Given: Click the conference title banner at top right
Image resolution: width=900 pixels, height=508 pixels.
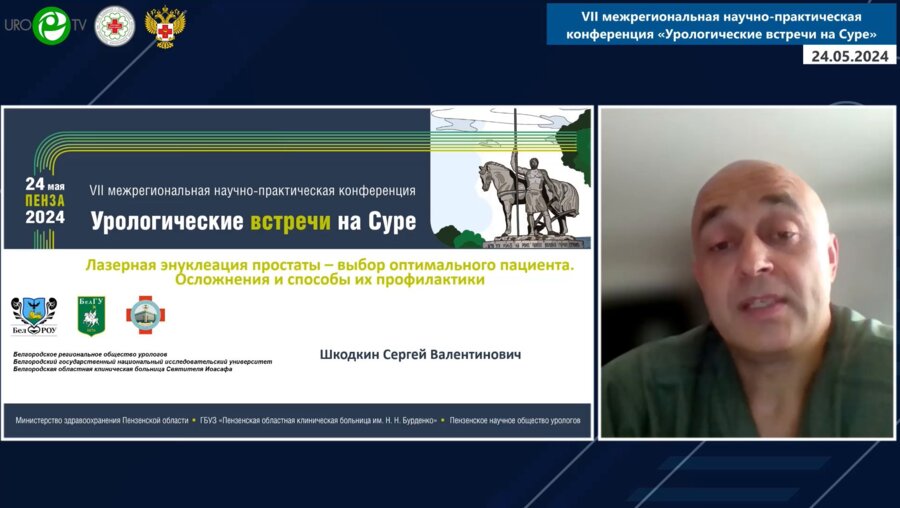Looking at the screenshot, I should 721,25.
